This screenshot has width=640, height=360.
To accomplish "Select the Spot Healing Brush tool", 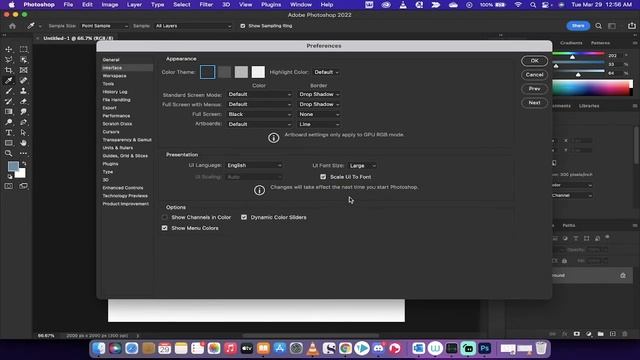I will [24, 80].
